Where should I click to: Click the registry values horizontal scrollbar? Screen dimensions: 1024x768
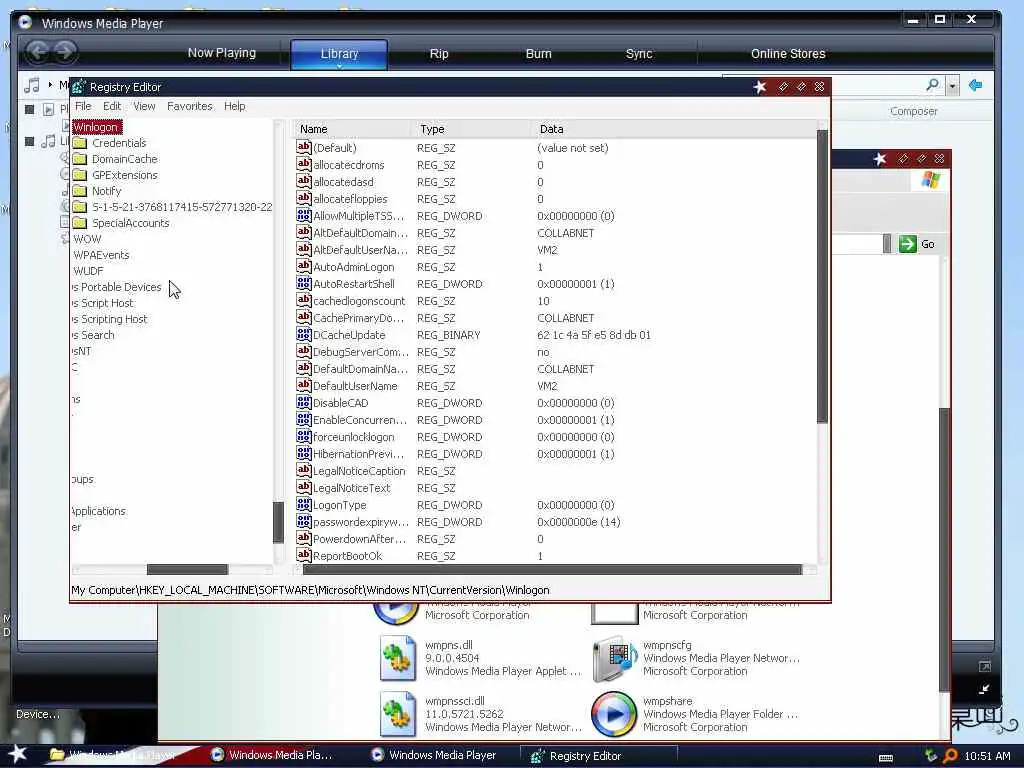(x=552, y=569)
